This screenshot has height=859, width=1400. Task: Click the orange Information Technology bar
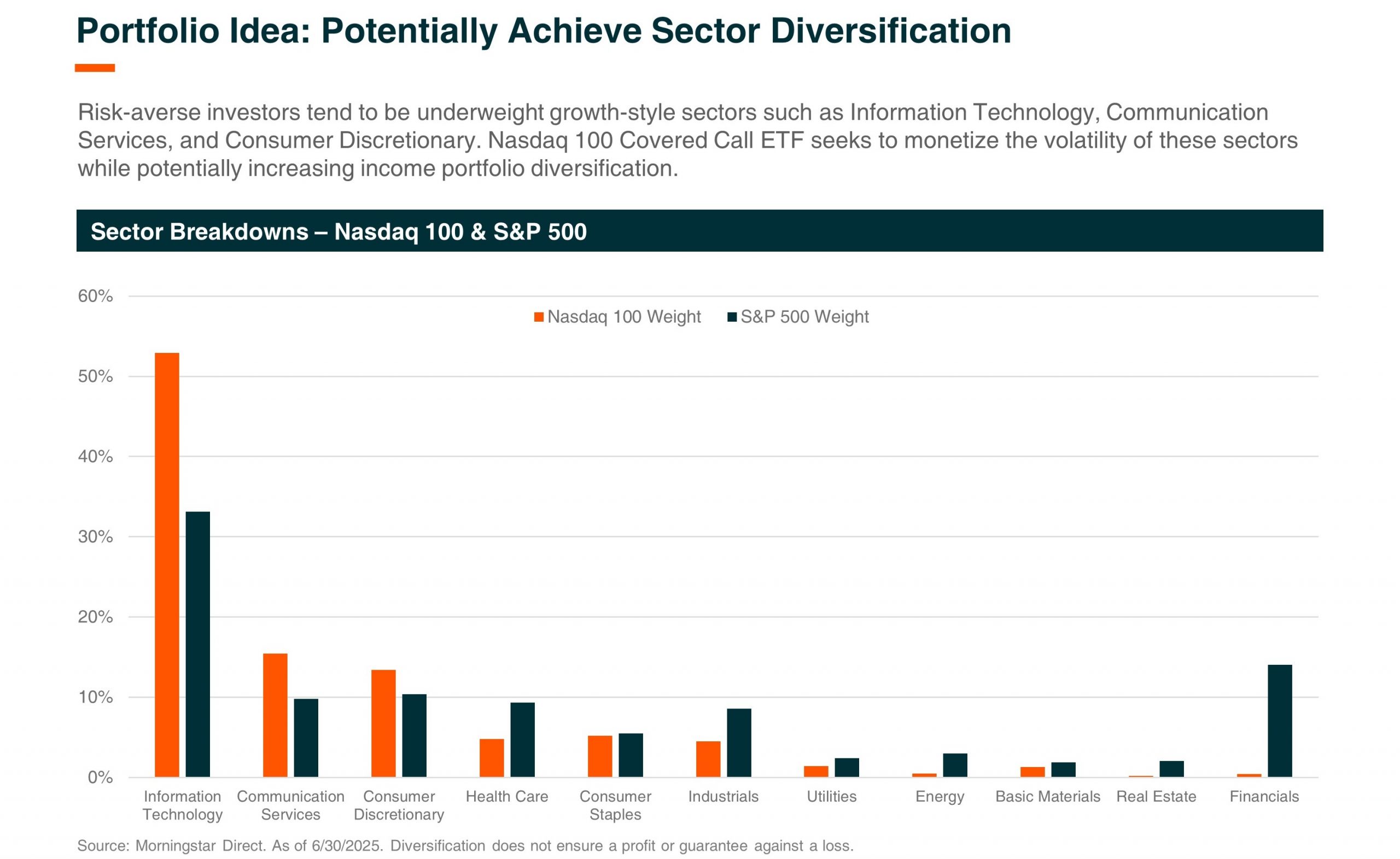[x=166, y=565]
